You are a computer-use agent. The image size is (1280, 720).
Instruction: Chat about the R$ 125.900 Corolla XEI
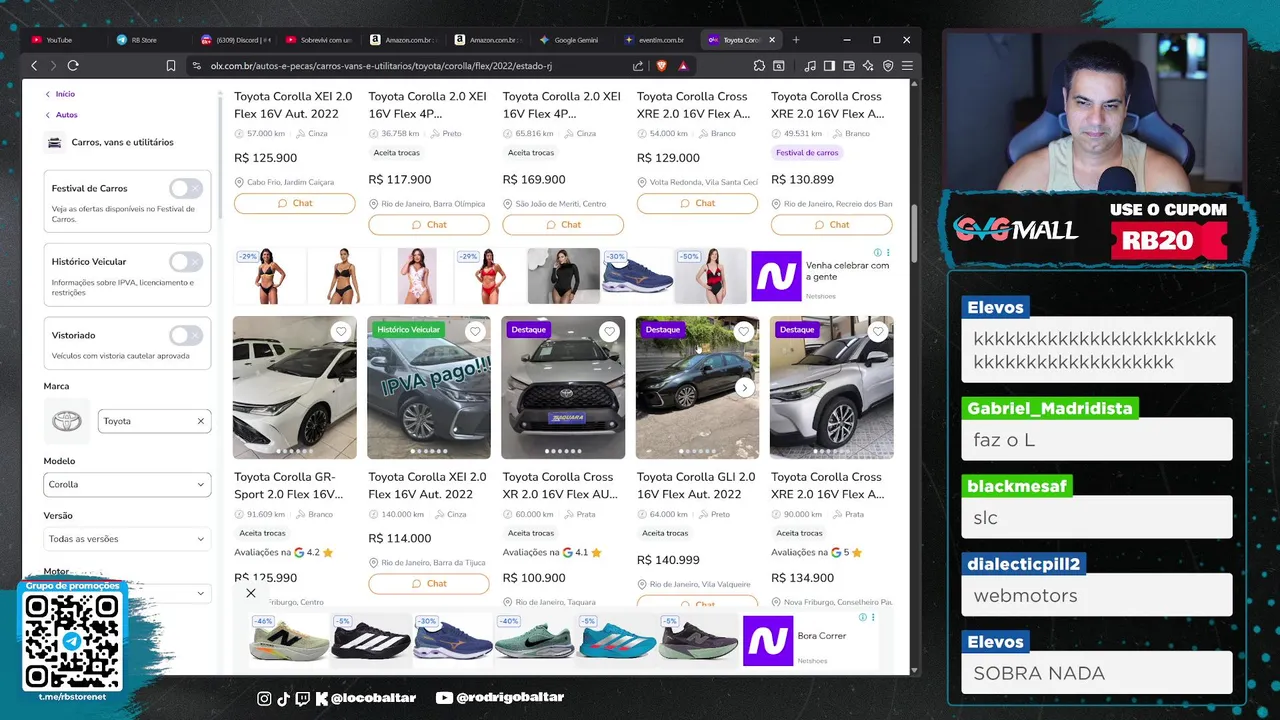tap(295, 203)
